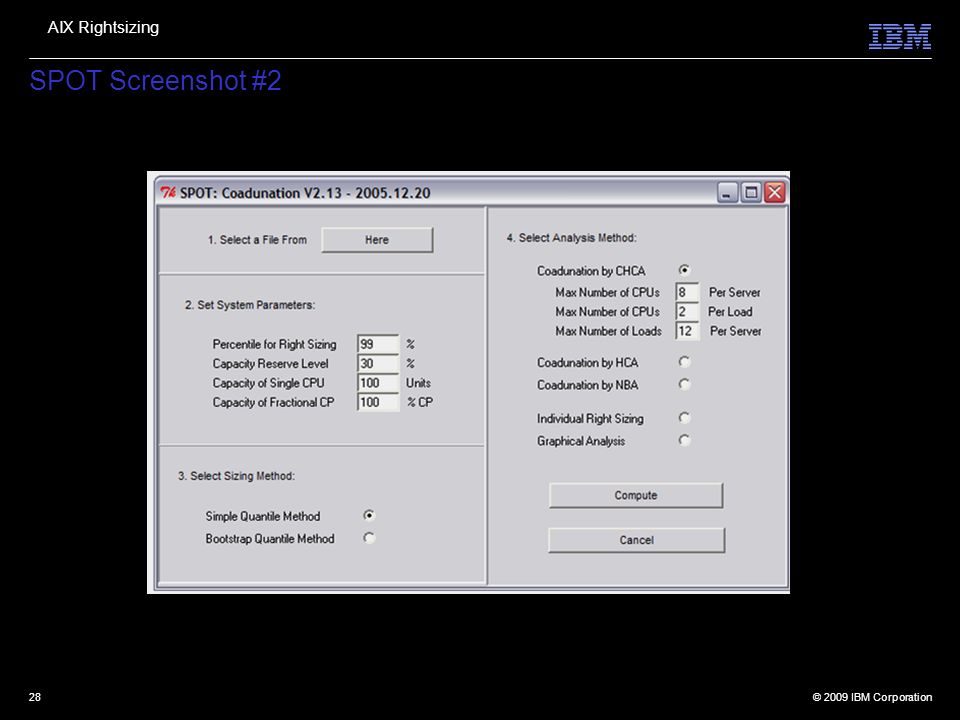Focus the Capacity of Single CPU field
The height and width of the screenshot is (720, 960).
point(378,383)
